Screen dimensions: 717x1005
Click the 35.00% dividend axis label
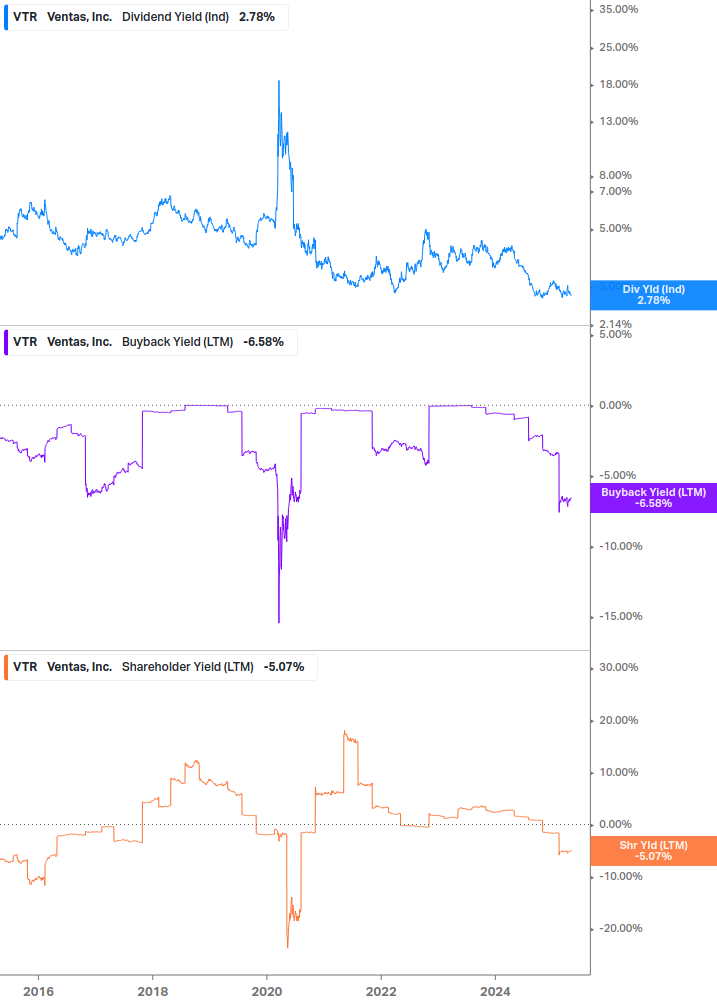(x=618, y=9)
